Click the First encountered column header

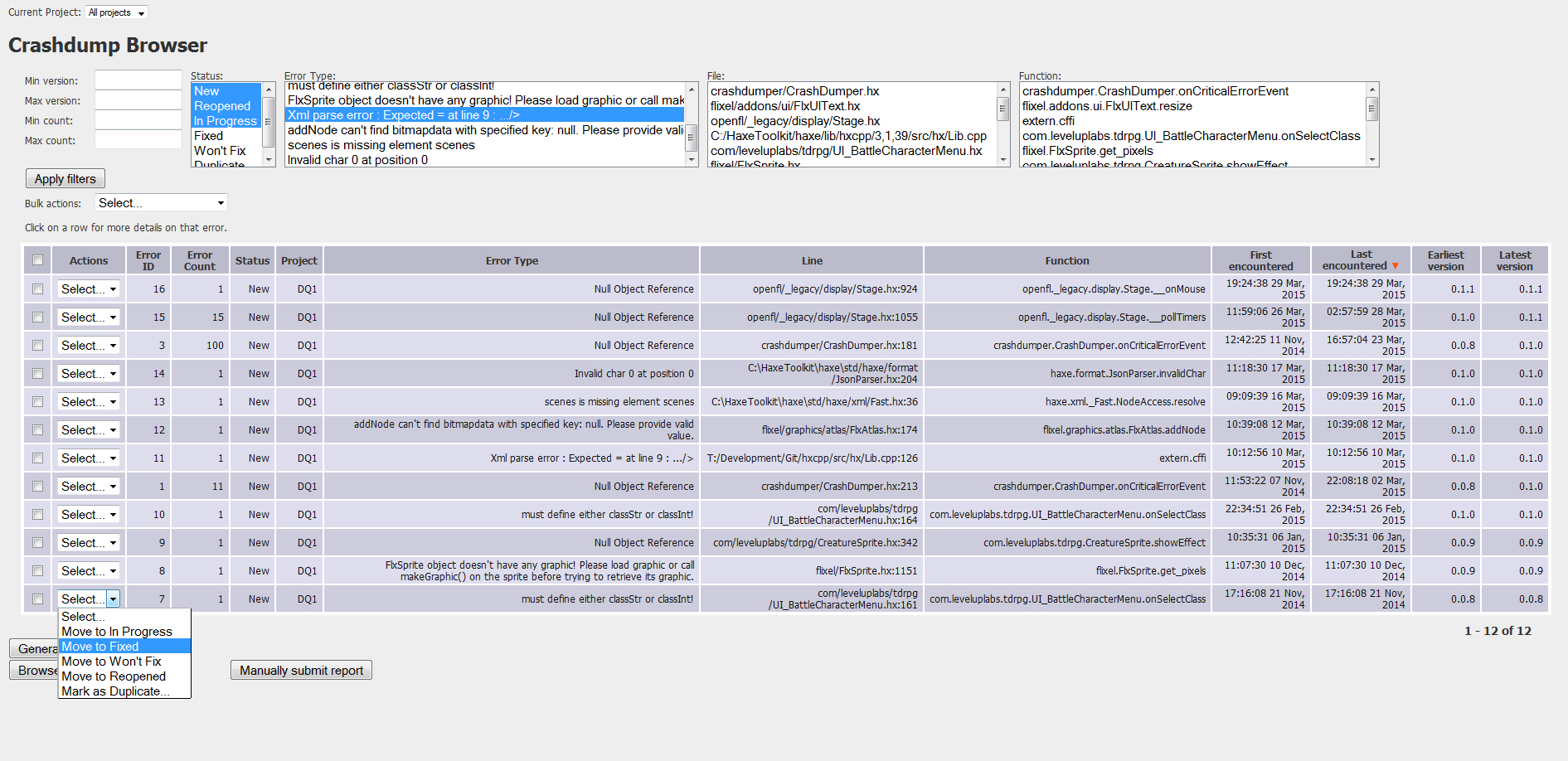[x=1260, y=260]
